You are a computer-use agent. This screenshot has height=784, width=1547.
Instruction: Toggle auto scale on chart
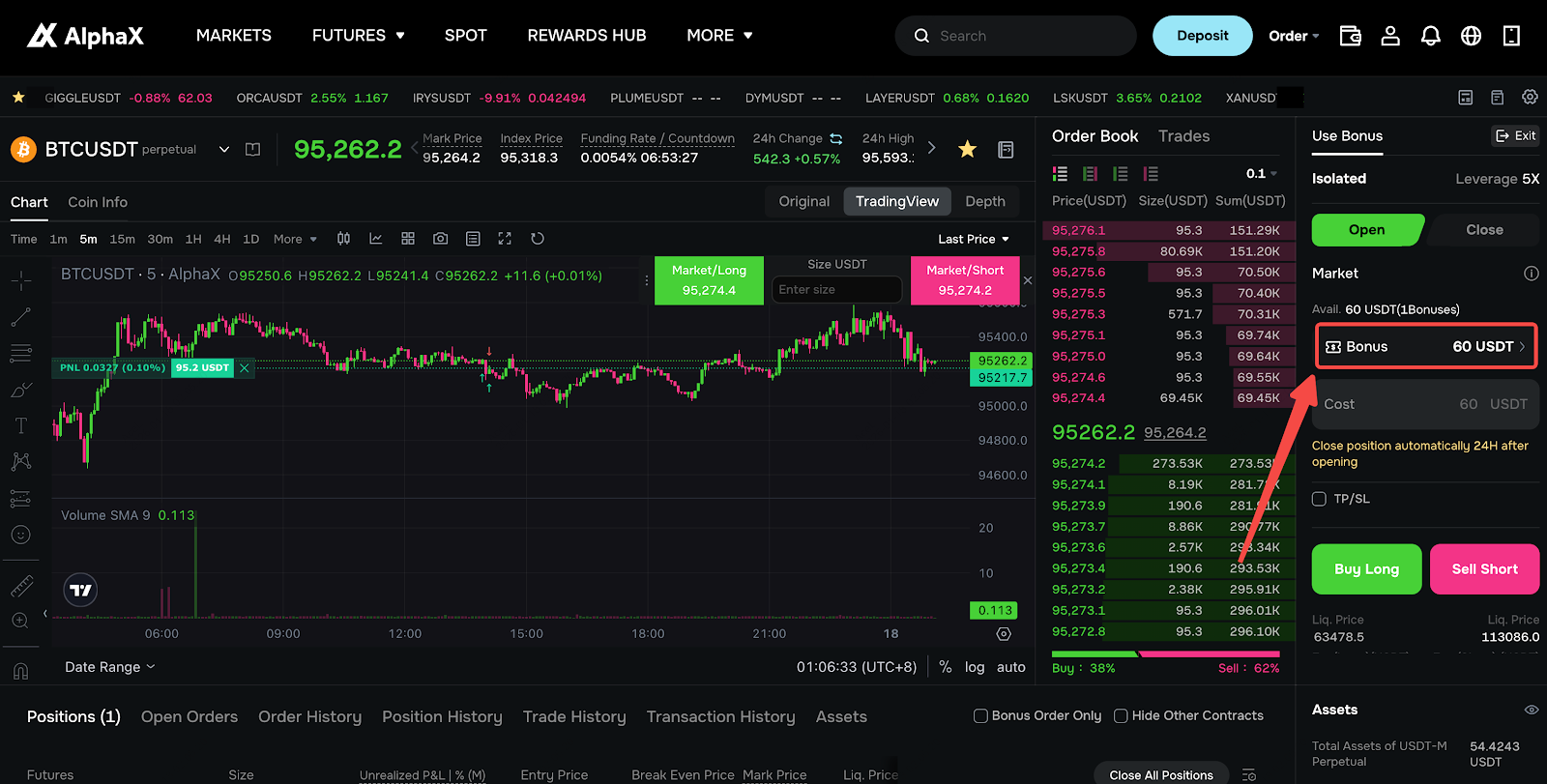1011,667
